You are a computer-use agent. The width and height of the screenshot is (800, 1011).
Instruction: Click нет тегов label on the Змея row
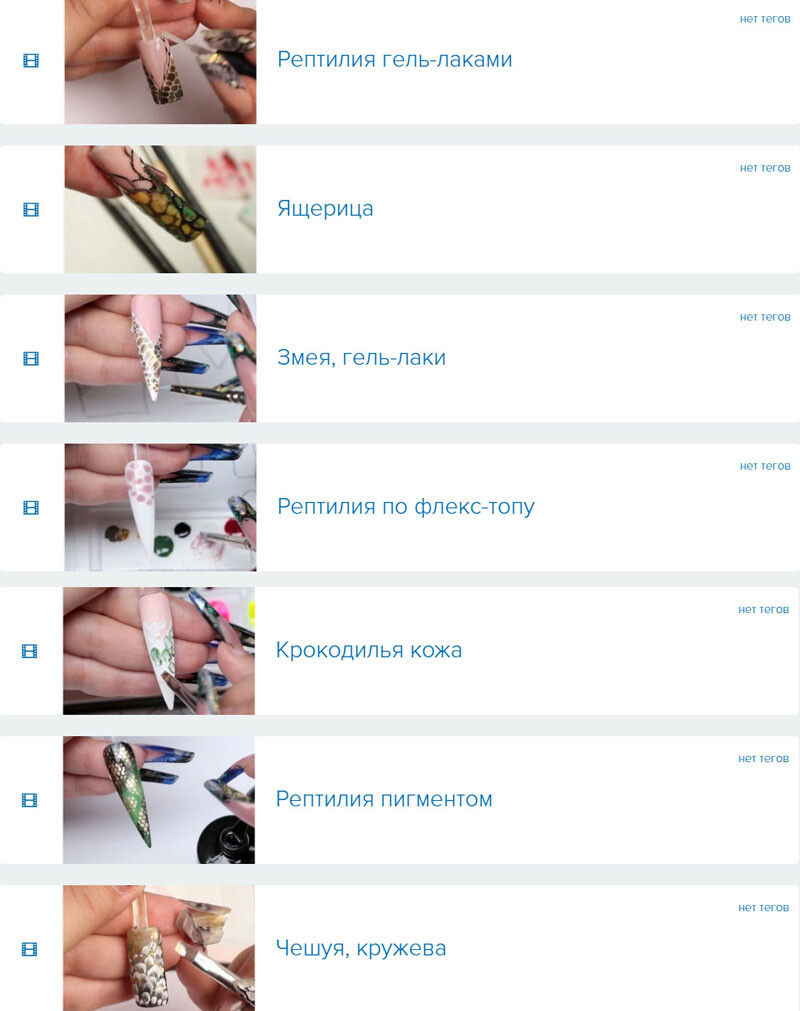[x=765, y=317]
